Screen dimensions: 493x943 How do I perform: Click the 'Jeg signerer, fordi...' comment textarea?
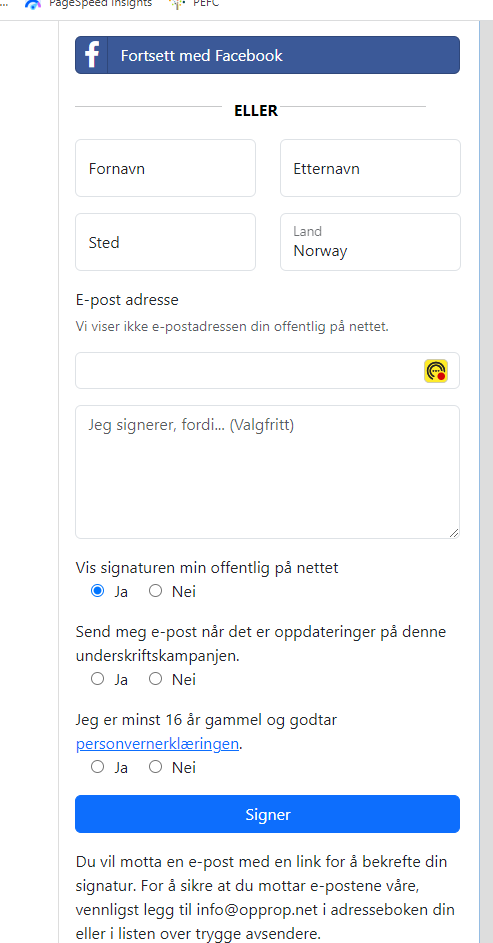(x=268, y=472)
